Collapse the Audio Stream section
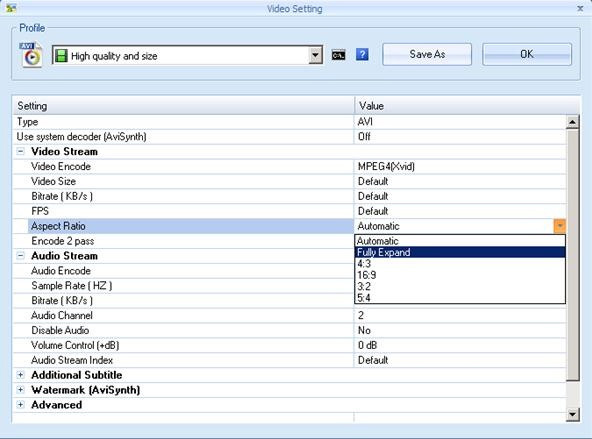The image size is (592, 439). 21,256
